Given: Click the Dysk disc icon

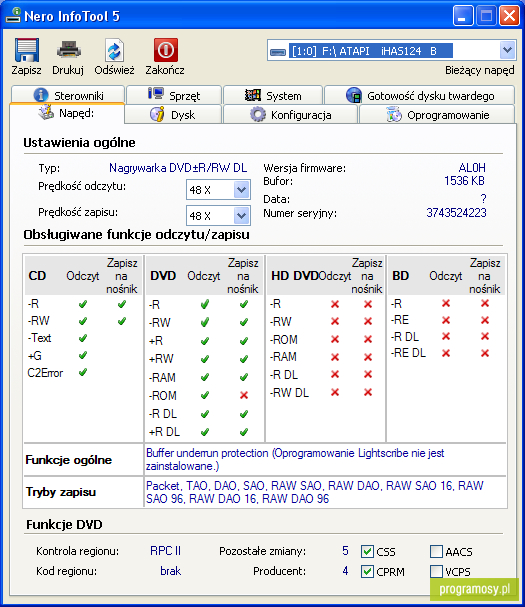Looking at the screenshot, I should [x=157, y=114].
